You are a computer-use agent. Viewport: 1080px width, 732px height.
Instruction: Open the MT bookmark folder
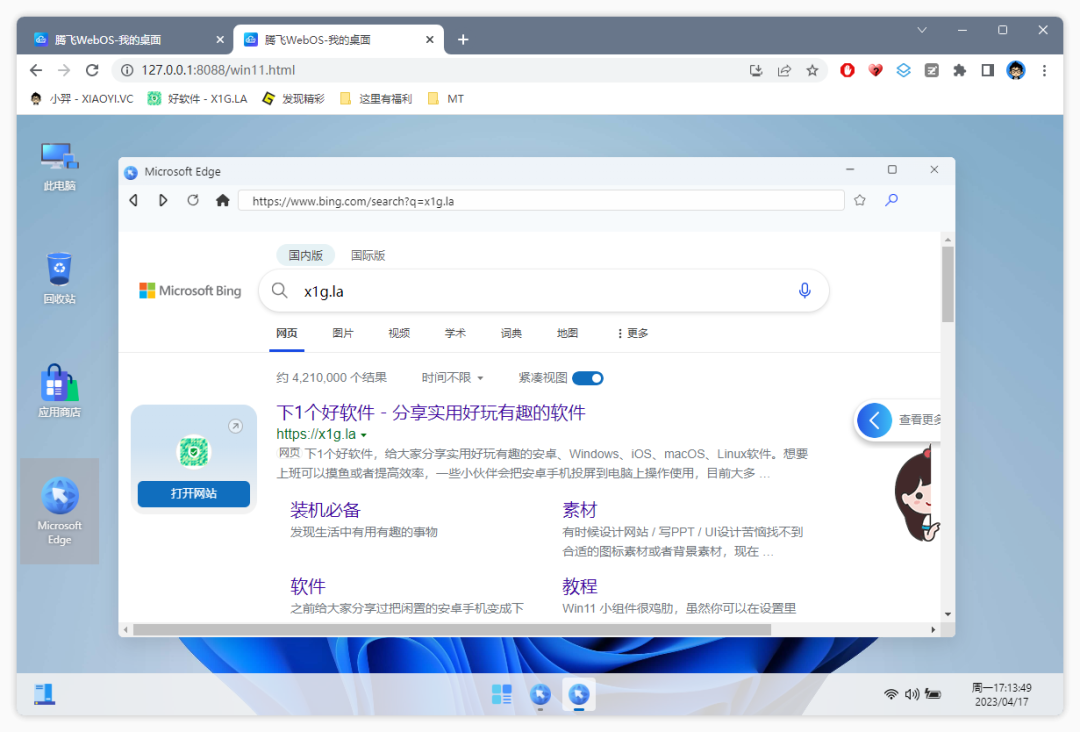[446, 99]
